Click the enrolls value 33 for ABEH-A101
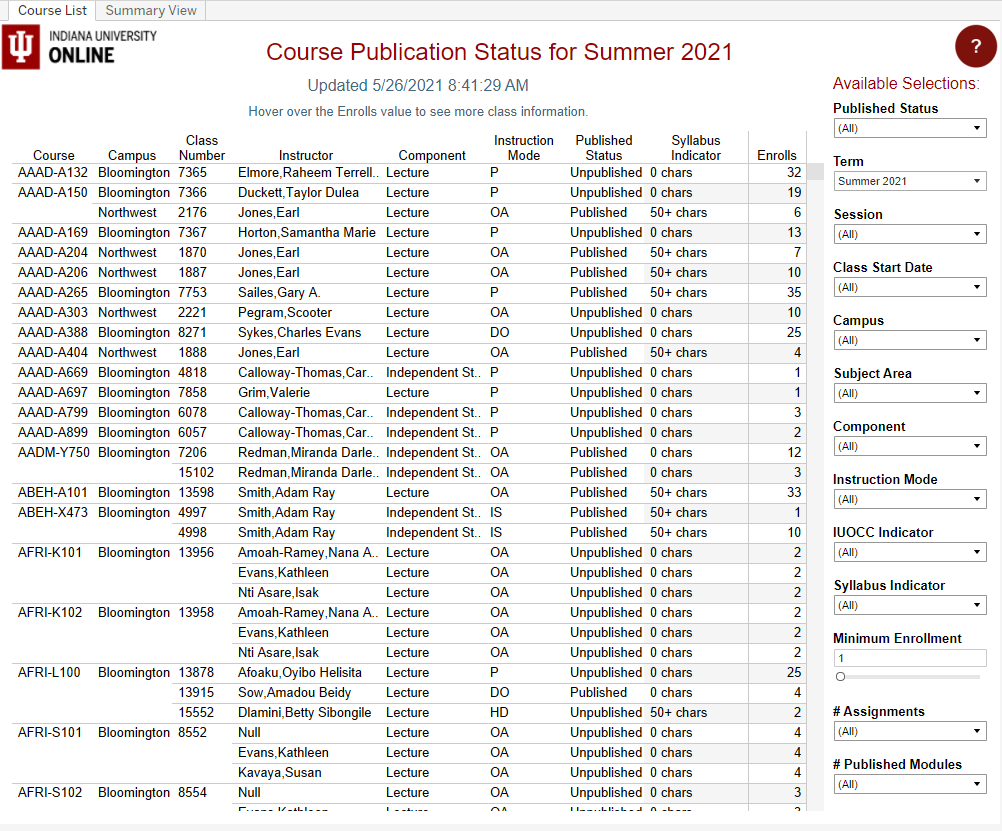Image resolution: width=1002 pixels, height=831 pixels. [x=793, y=492]
